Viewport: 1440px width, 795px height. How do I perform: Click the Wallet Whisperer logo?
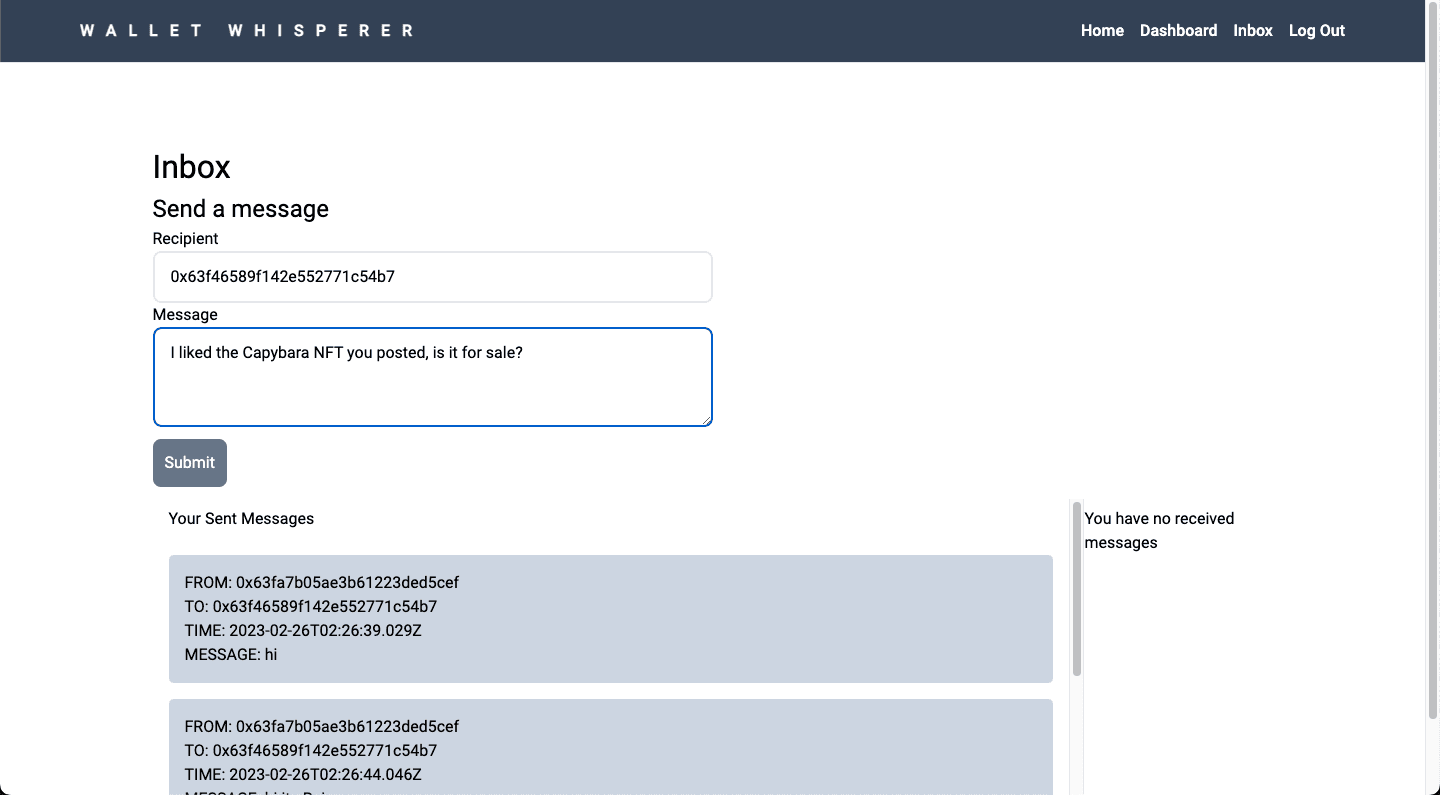(x=246, y=30)
